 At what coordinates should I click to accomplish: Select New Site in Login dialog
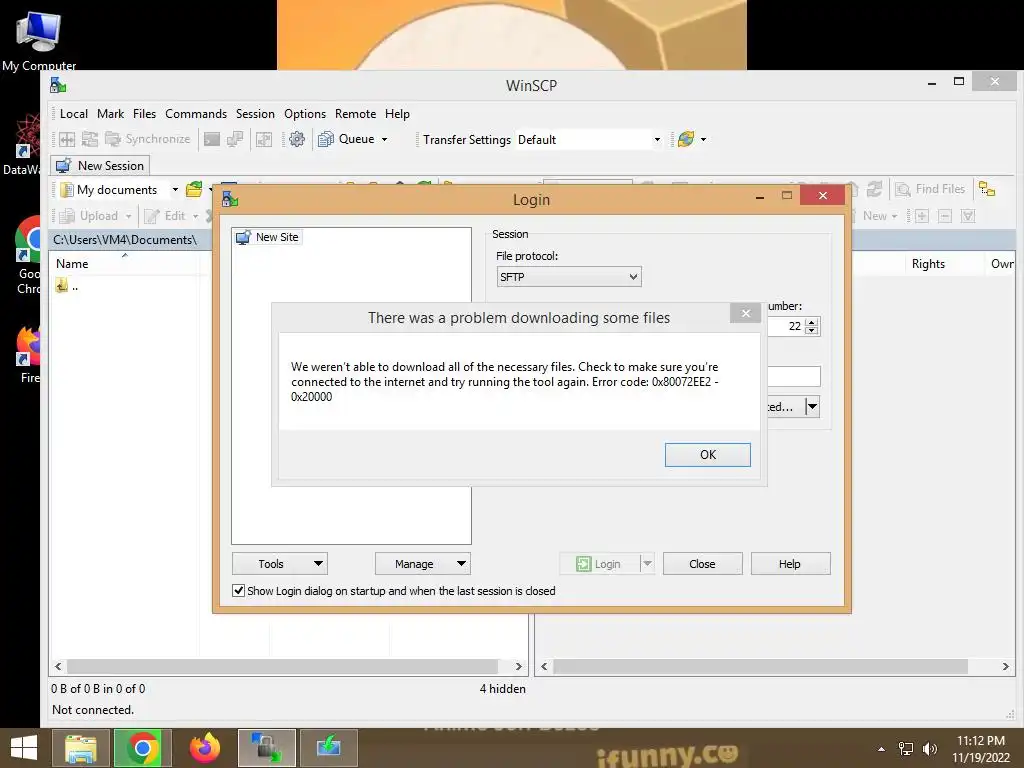click(x=268, y=237)
